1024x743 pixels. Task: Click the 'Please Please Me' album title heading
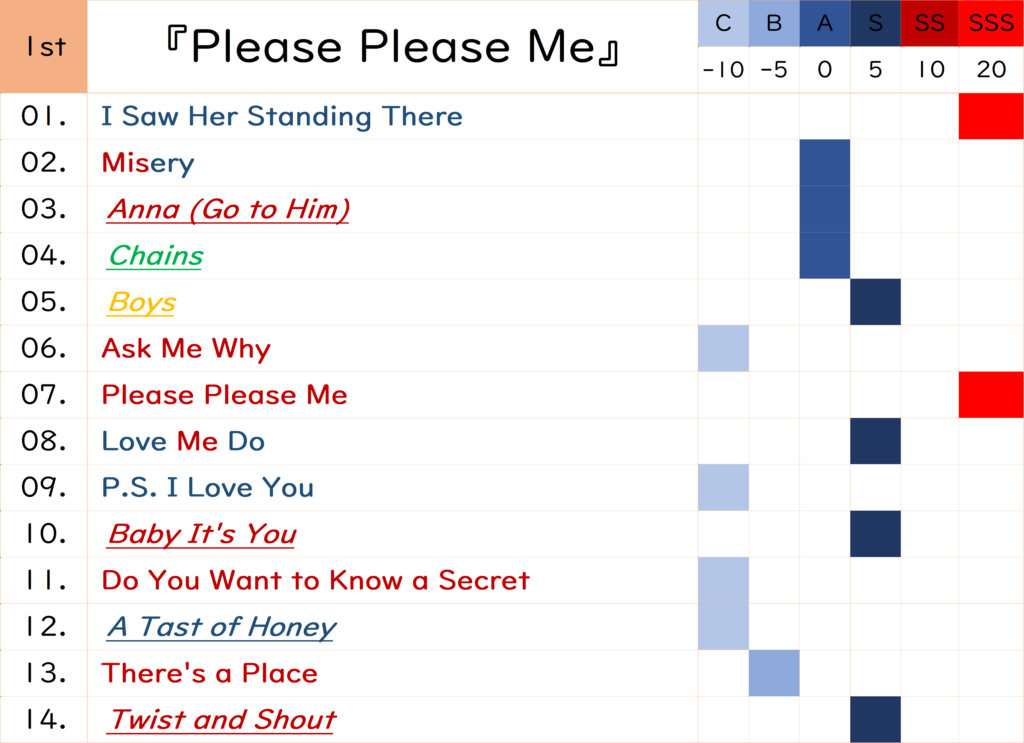(391, 47)
